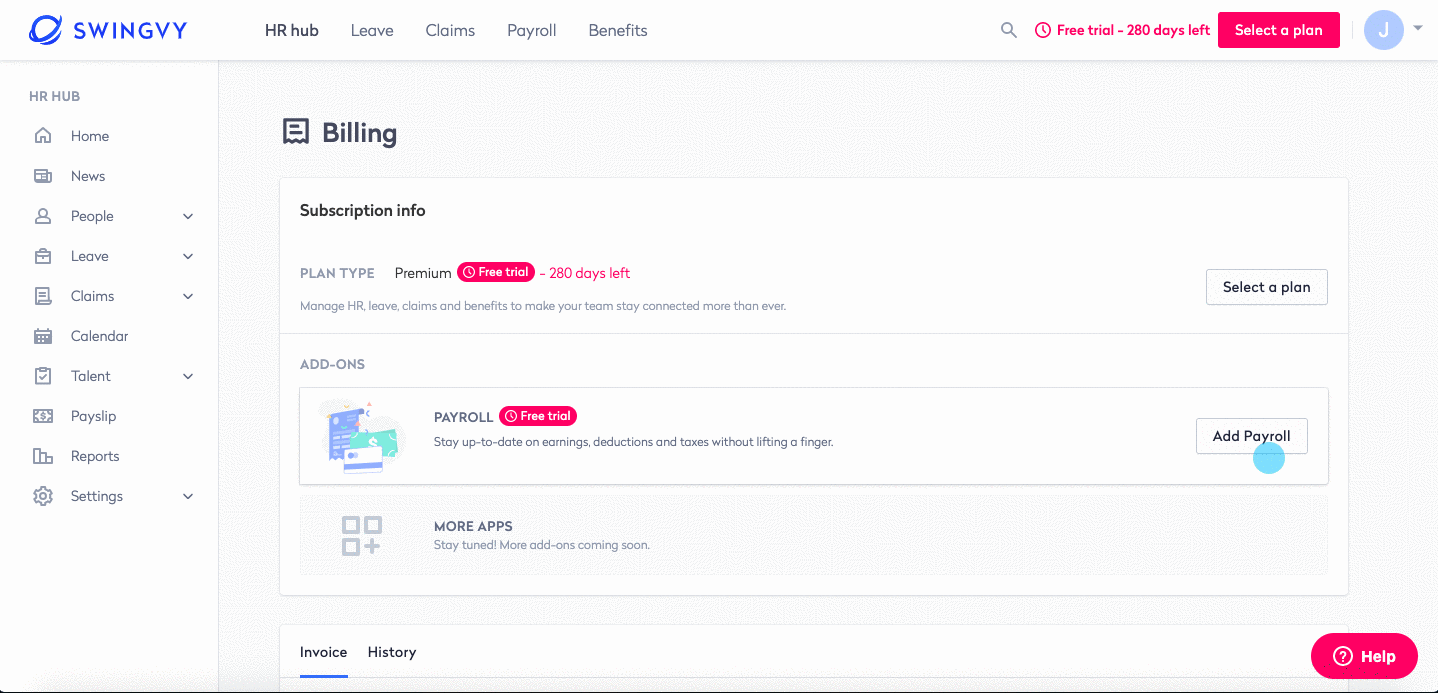The height and width of the screenshot is (693, 1438).
Task: Expand the People submenu chevron
Action: 188,216
